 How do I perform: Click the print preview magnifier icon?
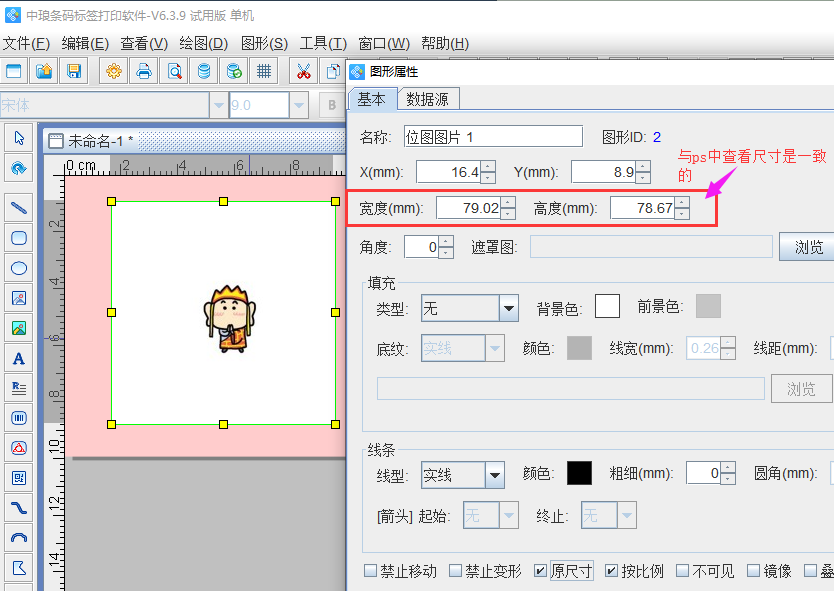pos(174,71)
